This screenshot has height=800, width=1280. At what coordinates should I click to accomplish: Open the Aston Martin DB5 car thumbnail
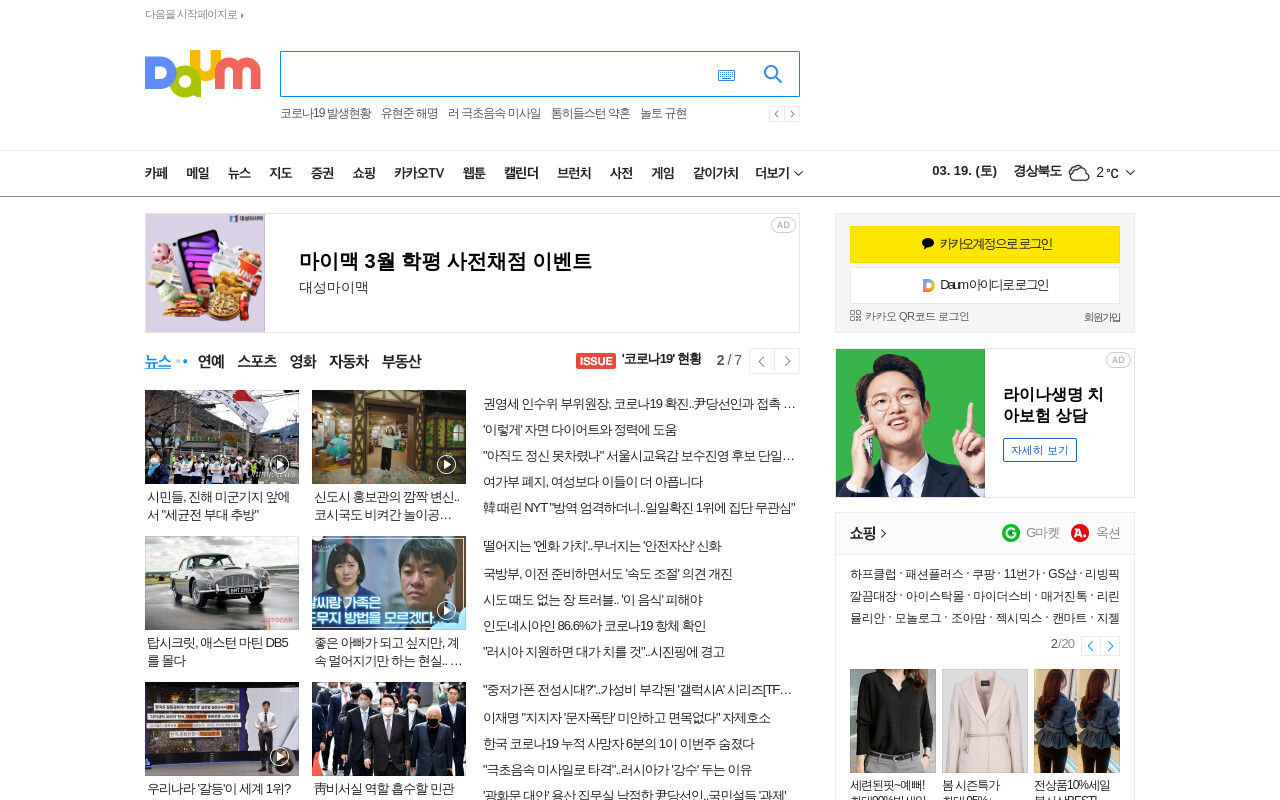[222, 583]
